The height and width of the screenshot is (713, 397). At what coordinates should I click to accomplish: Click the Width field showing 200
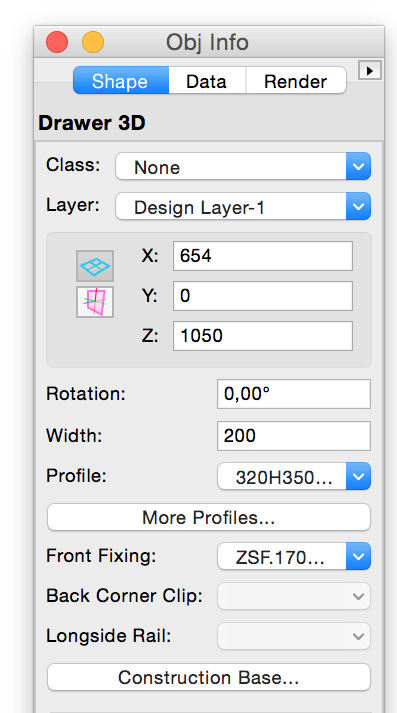pyautogui.click(x=294, y=436)
